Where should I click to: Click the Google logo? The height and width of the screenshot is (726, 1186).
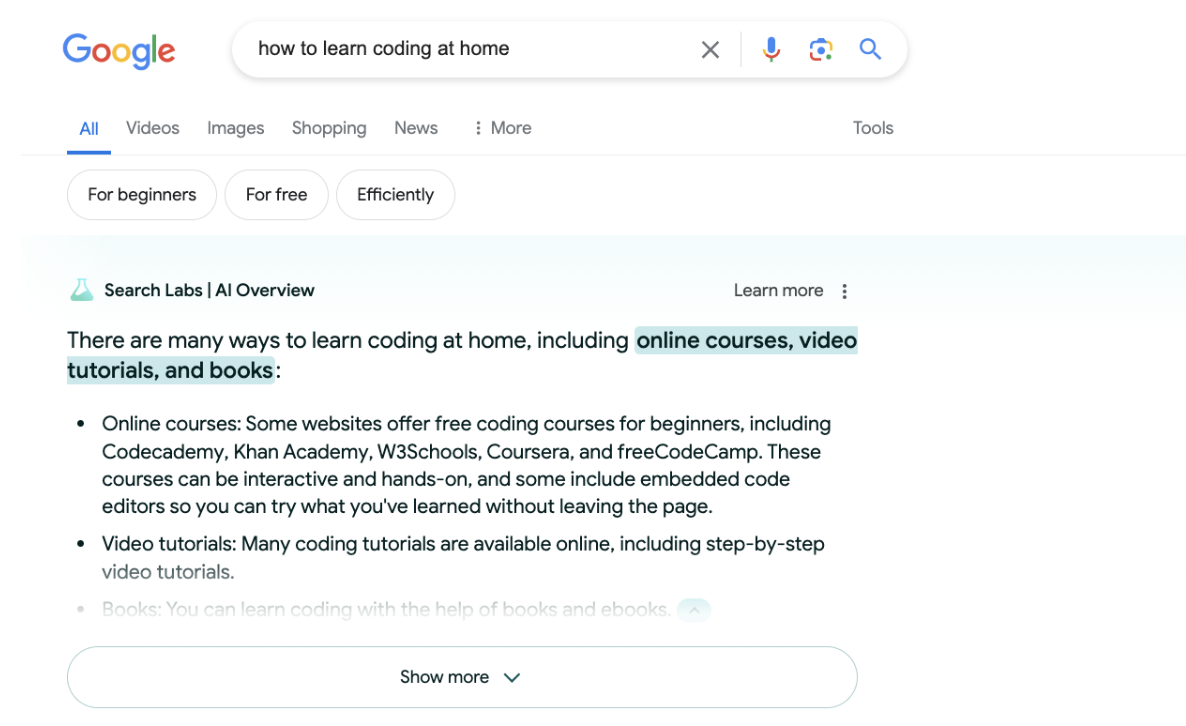[119, 51]
